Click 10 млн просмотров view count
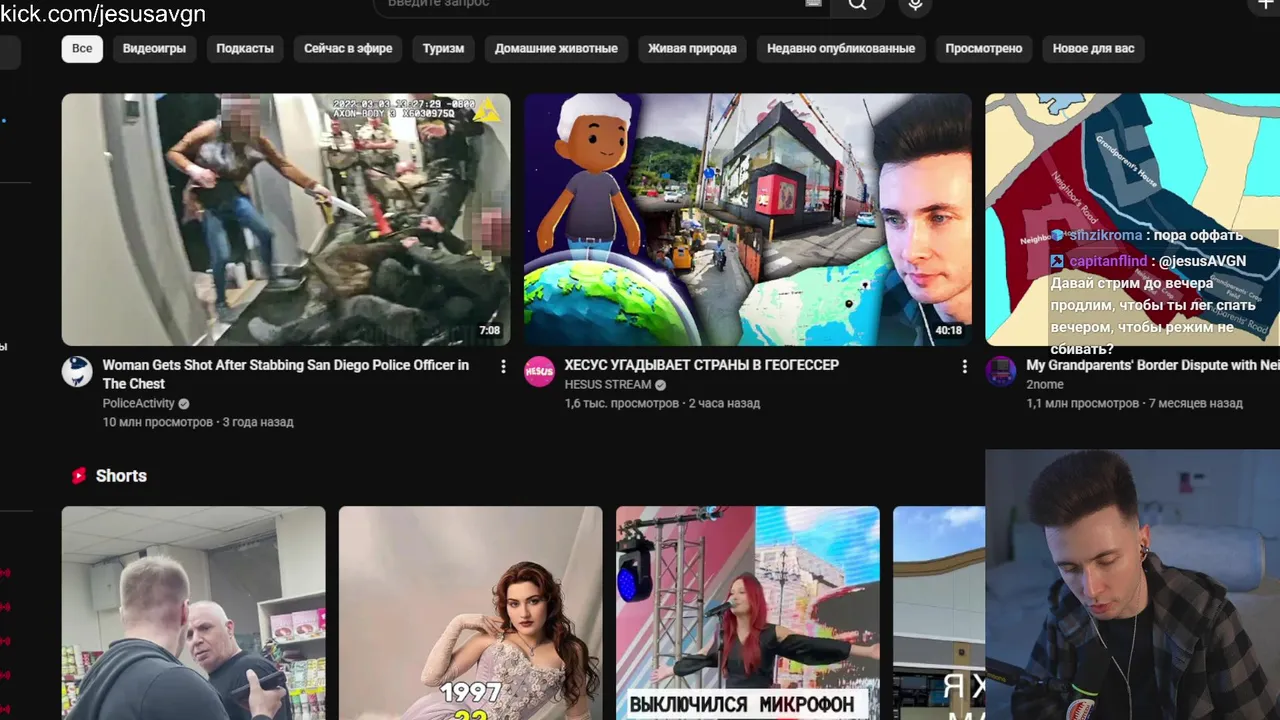 (x=158, y=422)
